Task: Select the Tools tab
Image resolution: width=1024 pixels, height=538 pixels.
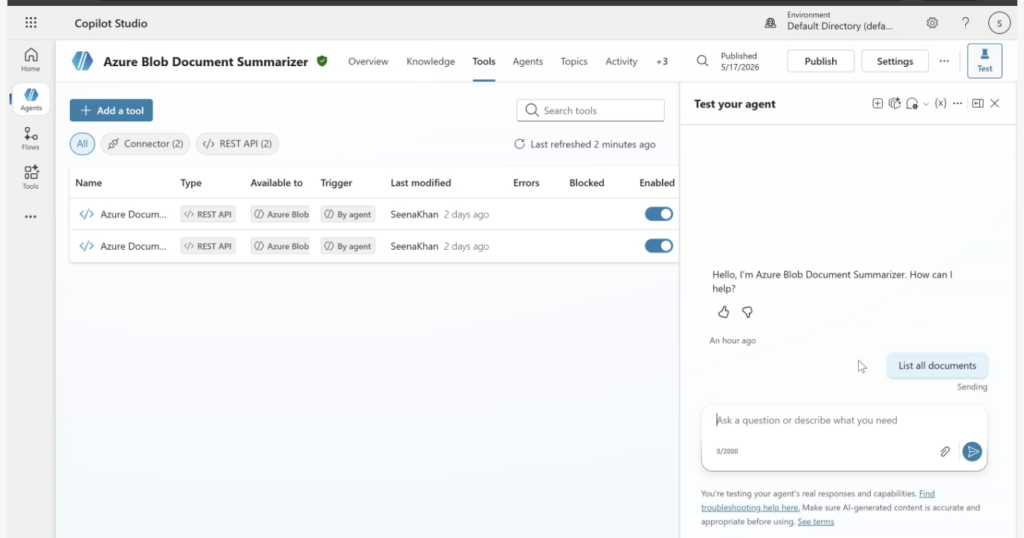Action: (x=484, y=61)
